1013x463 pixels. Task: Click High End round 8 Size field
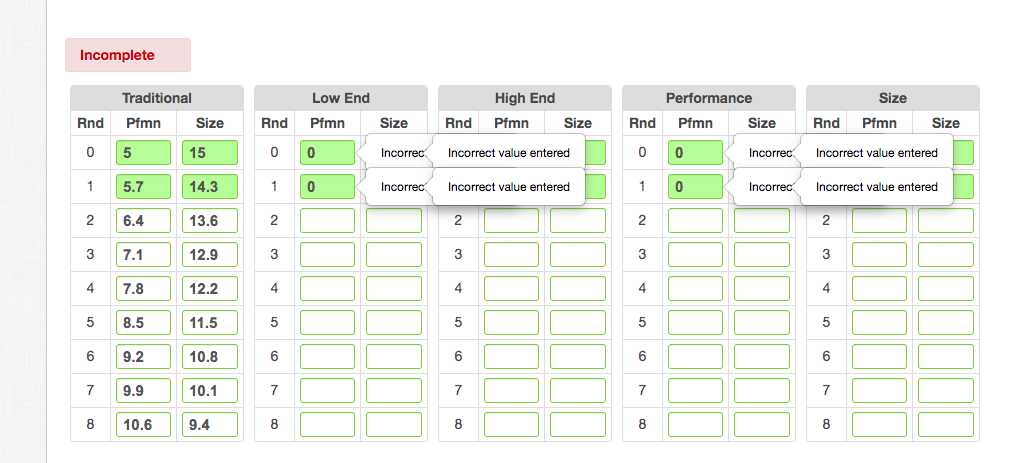[578, 424]
